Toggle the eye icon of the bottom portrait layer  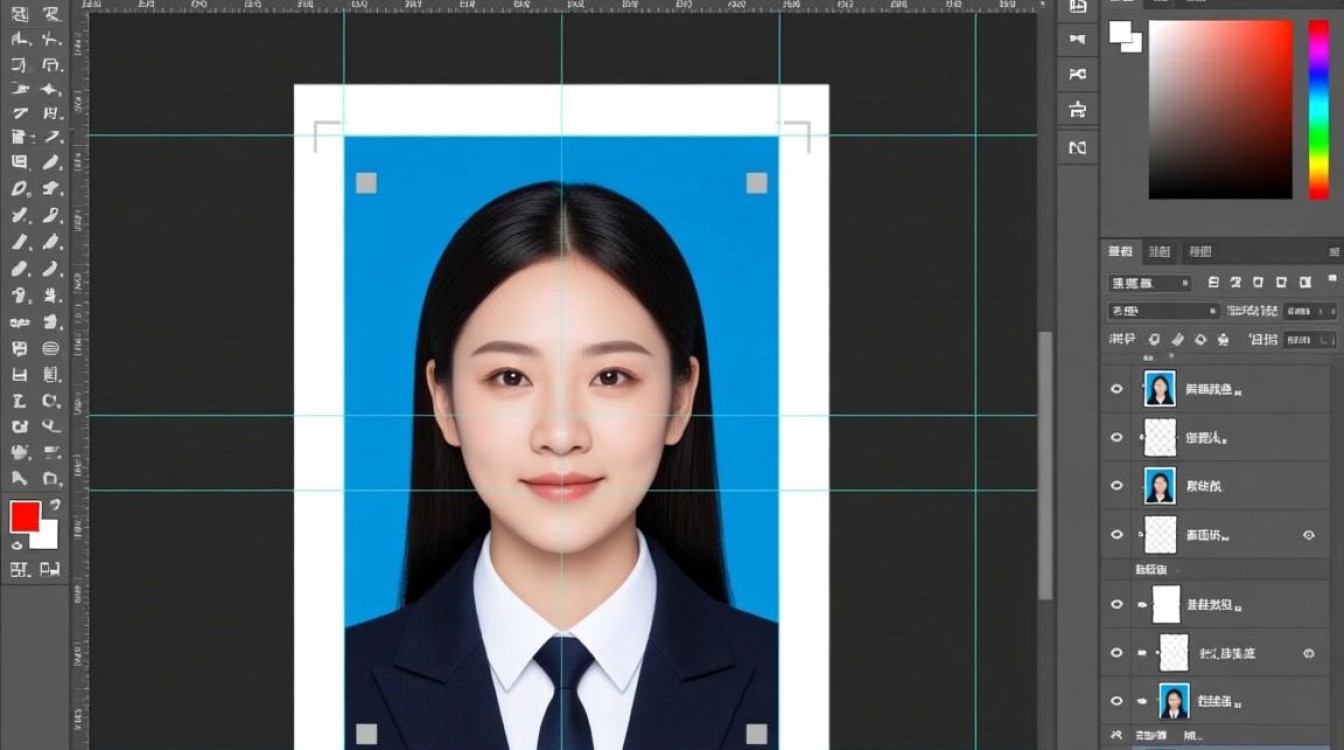click(x=1117, y=701)
